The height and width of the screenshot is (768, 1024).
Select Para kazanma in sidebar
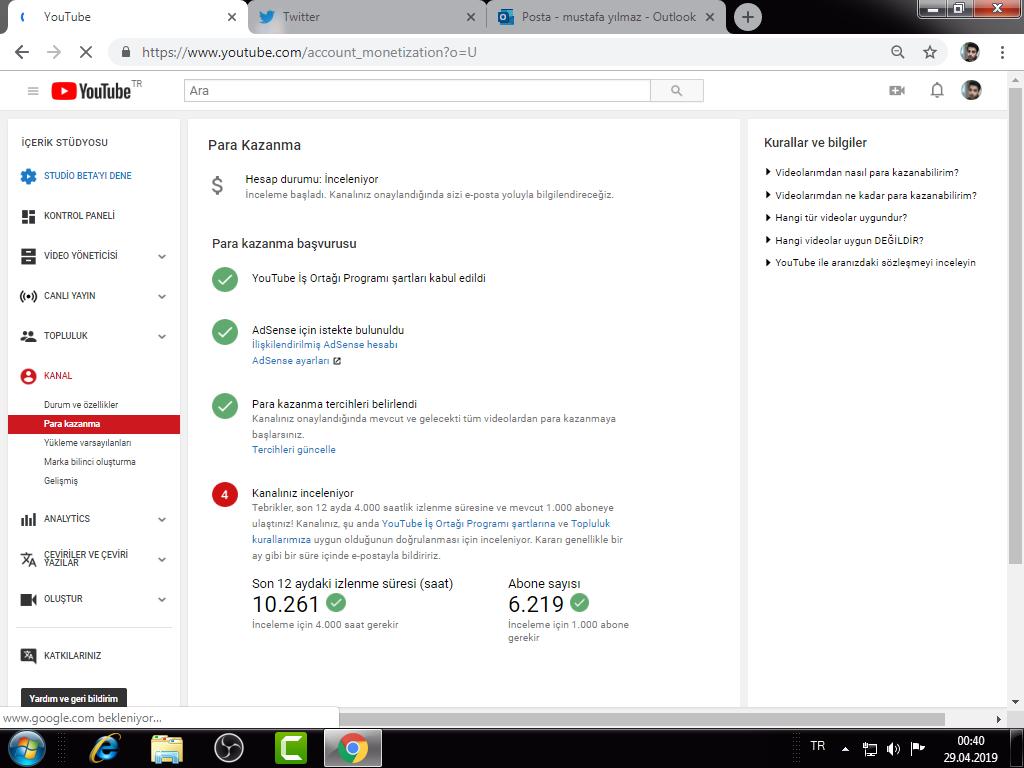pyautogui.click(x=93, y=424)
